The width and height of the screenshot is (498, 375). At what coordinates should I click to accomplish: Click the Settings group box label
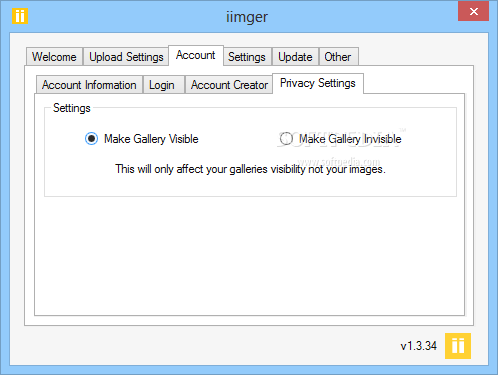[72, 108]
